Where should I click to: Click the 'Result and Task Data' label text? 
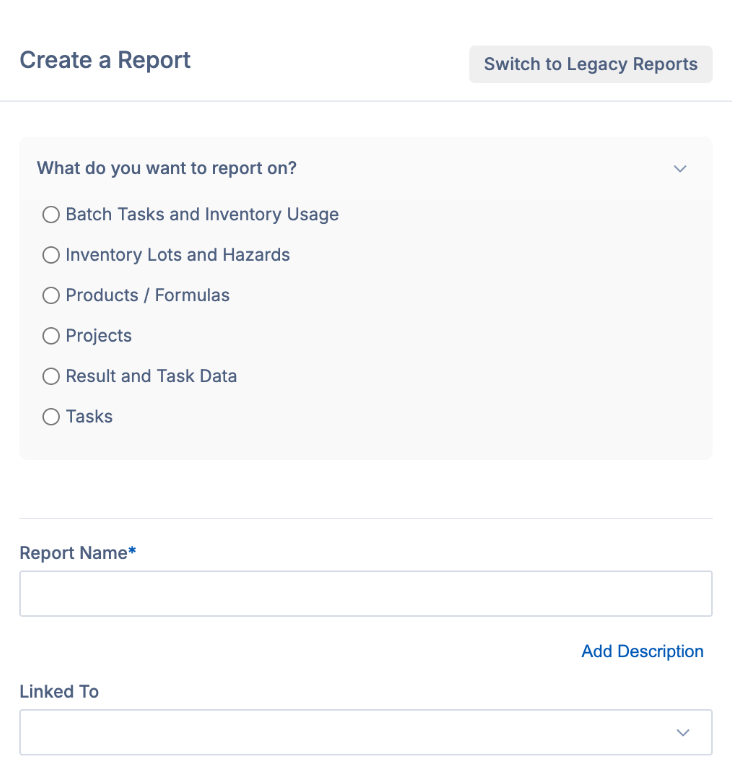coord(151,377)
